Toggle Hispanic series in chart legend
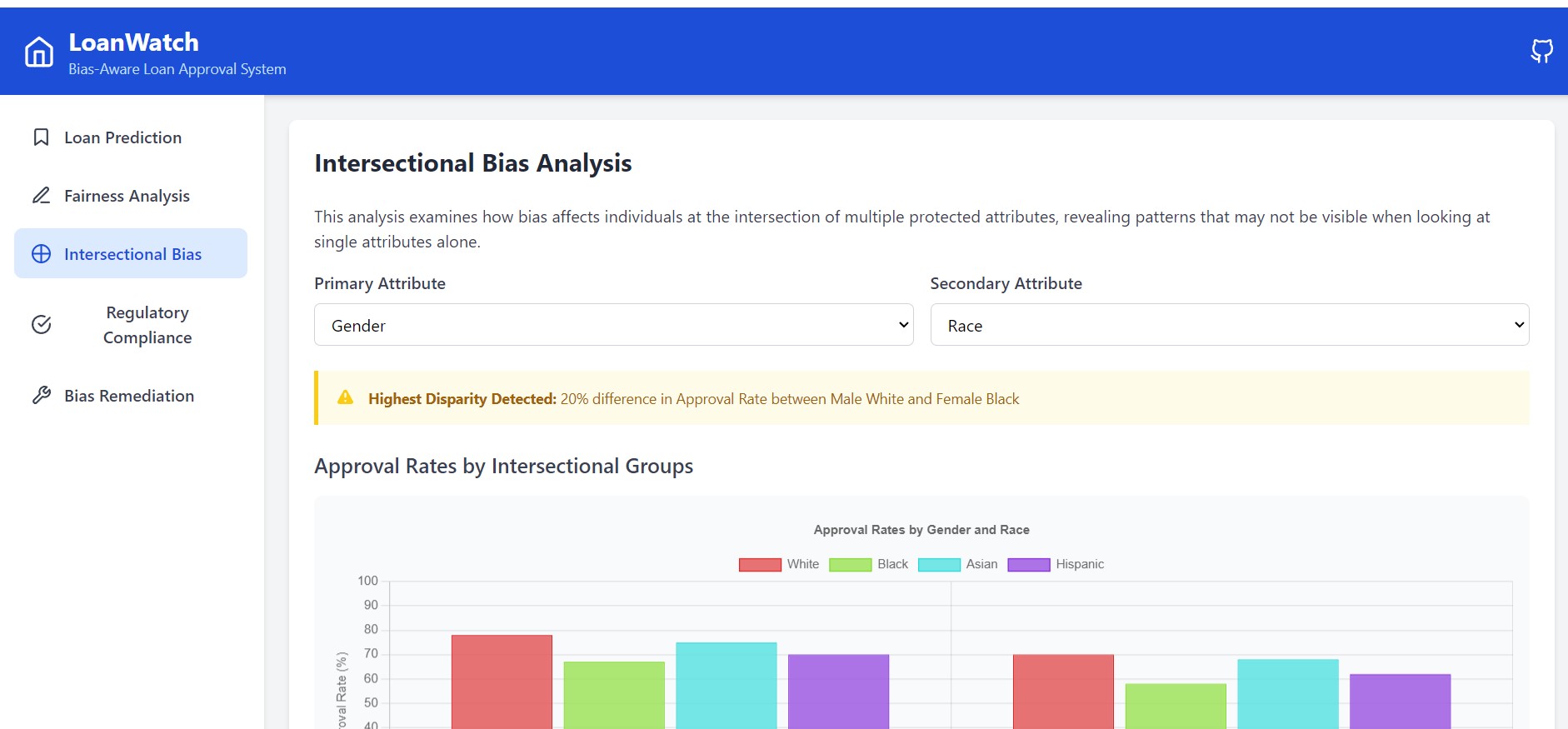1568x729 pixels. click(1056, 564)
